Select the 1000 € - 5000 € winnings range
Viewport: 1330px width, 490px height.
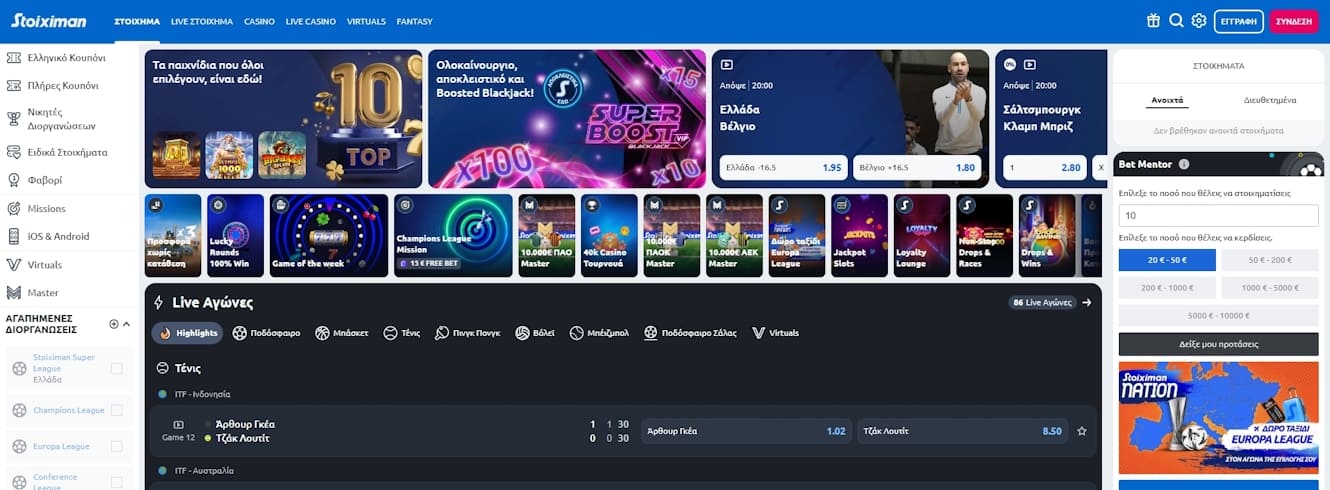click(x=1270, y=288)
